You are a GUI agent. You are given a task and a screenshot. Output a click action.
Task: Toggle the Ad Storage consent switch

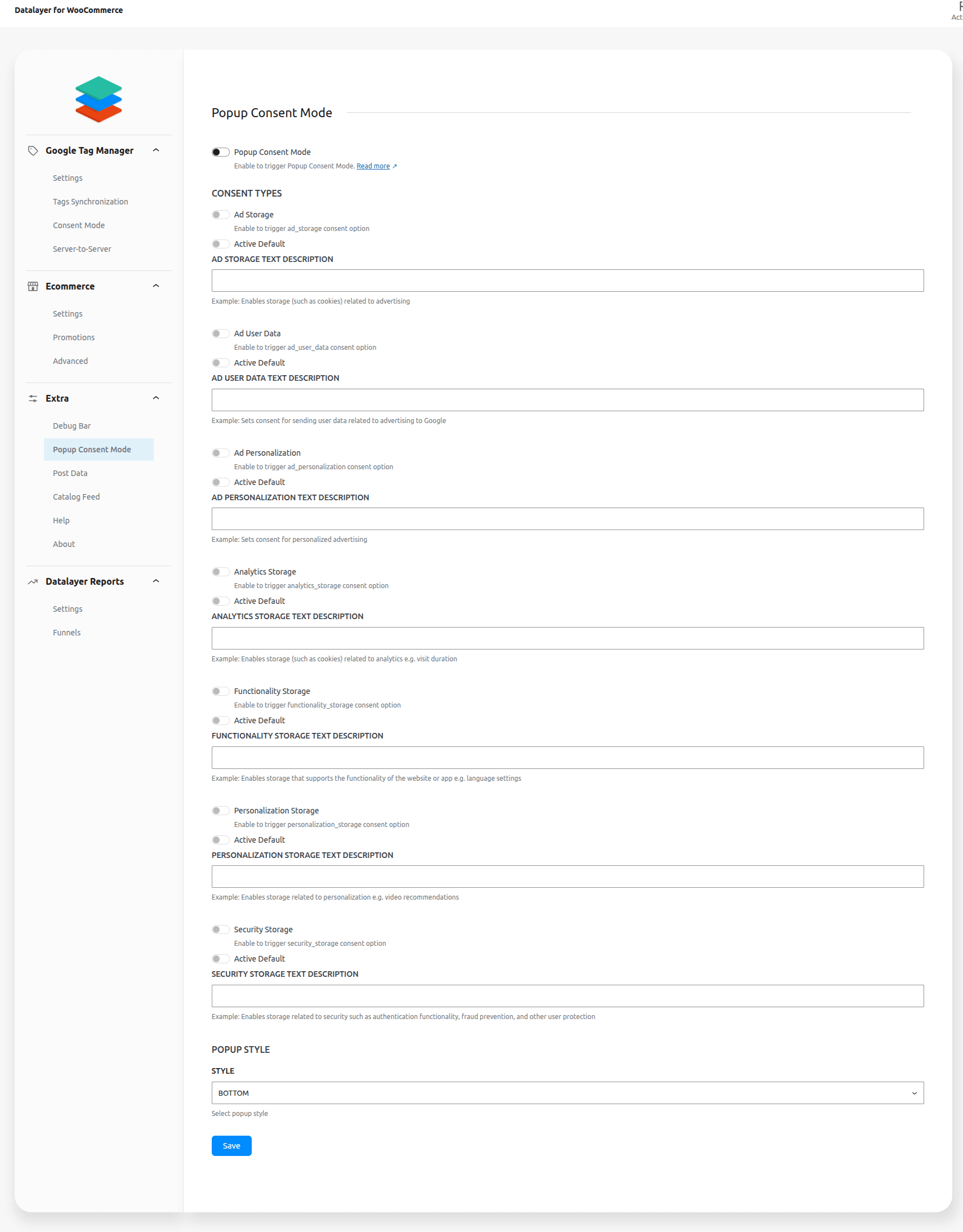tap(220, 215)
